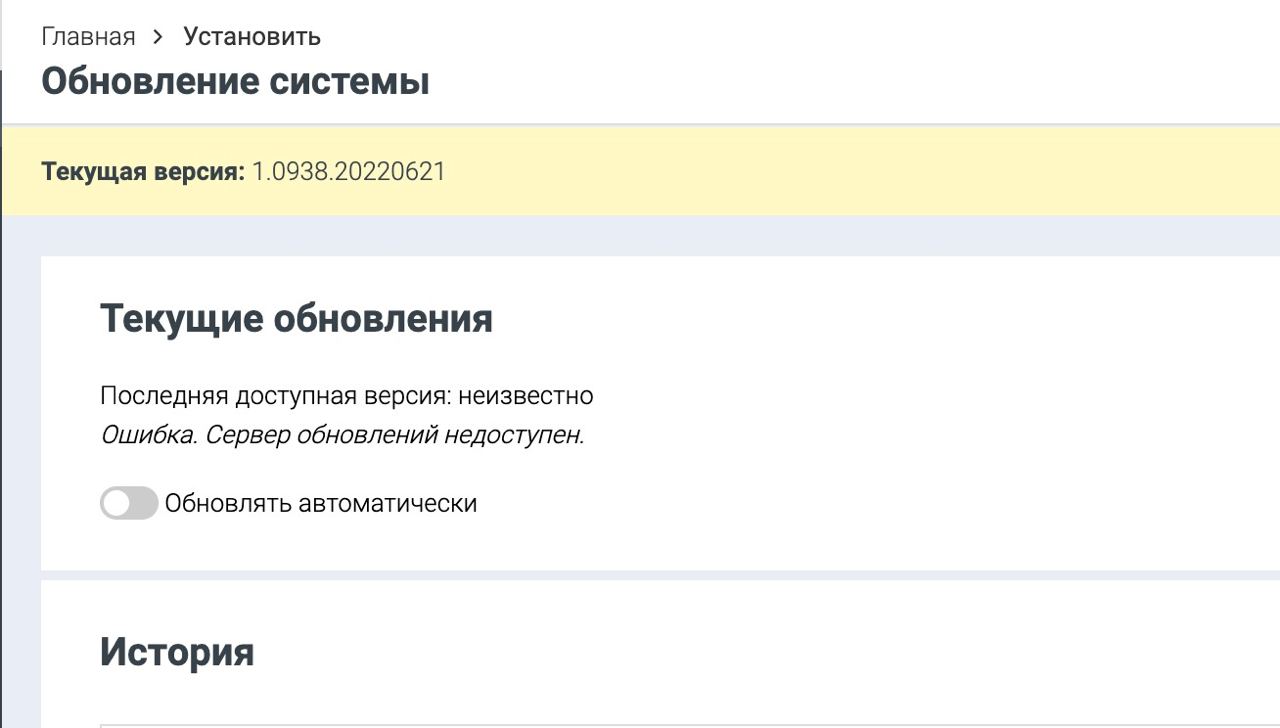
Task: Click the italic word Ошибка
Action: point(148,436)
